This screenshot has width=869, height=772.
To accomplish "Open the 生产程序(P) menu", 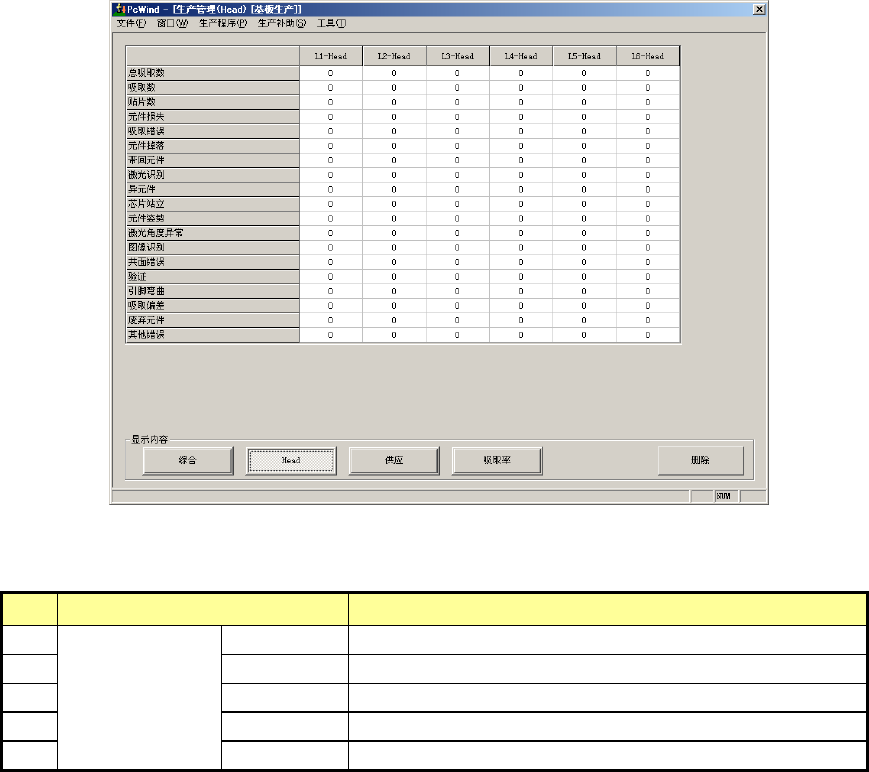I will pyautogui.click(x=223, y=23).
